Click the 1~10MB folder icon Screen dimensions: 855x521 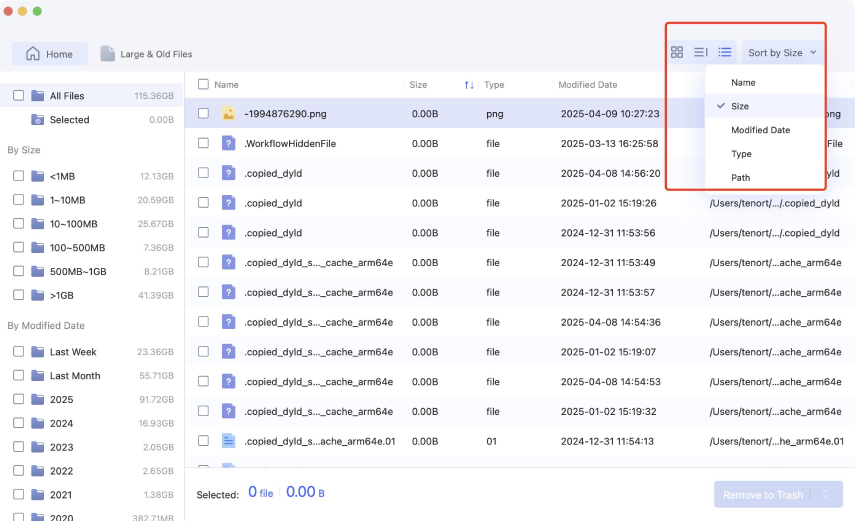tap(38, 200)
